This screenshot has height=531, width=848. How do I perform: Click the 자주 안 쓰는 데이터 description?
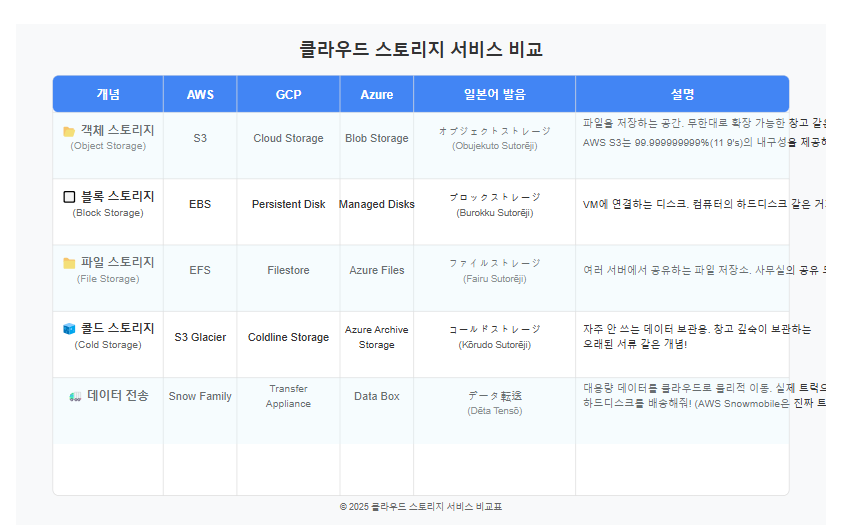[x=697, y=336]
